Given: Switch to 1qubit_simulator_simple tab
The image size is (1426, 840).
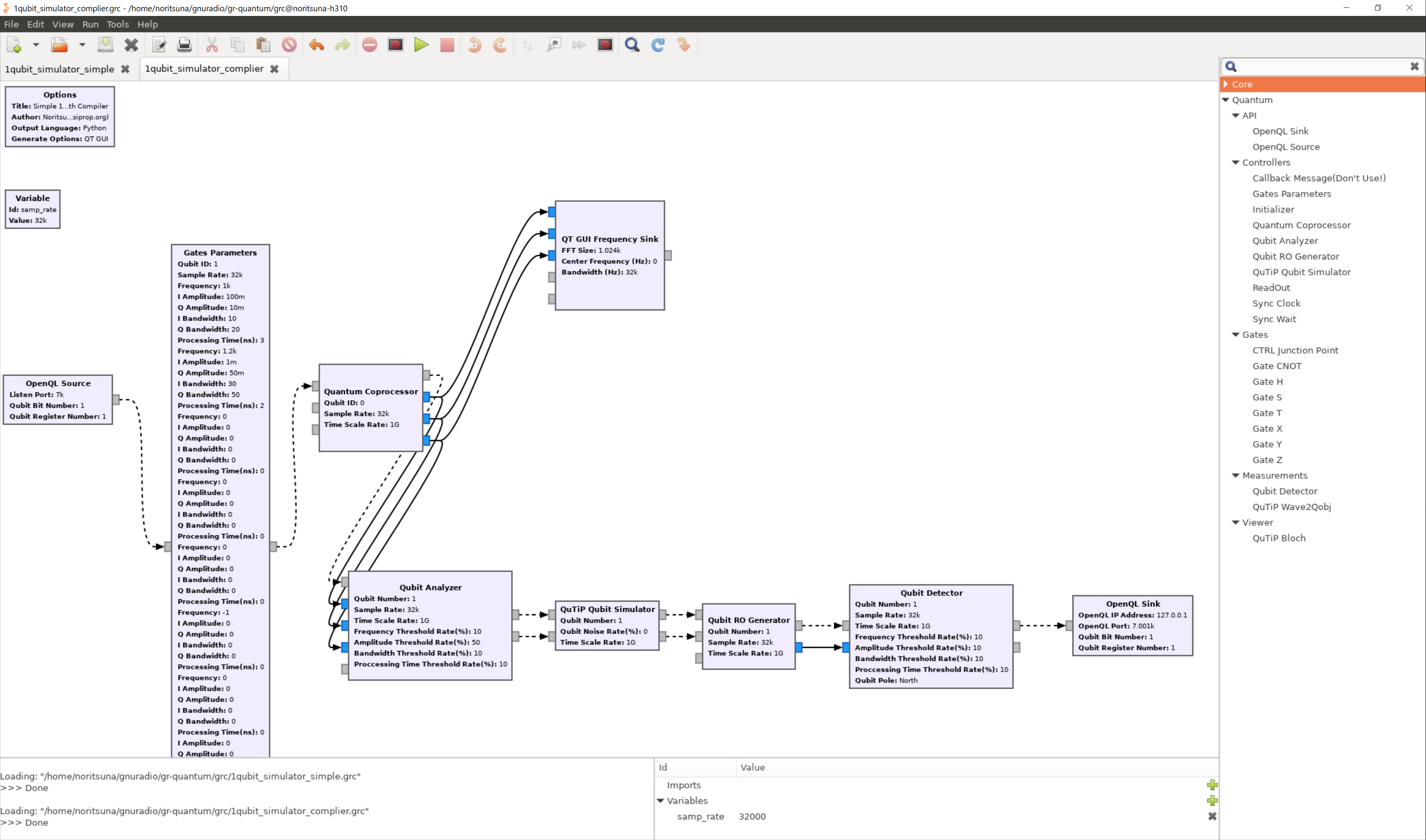Looking at the screenshot, I should 60,69.
